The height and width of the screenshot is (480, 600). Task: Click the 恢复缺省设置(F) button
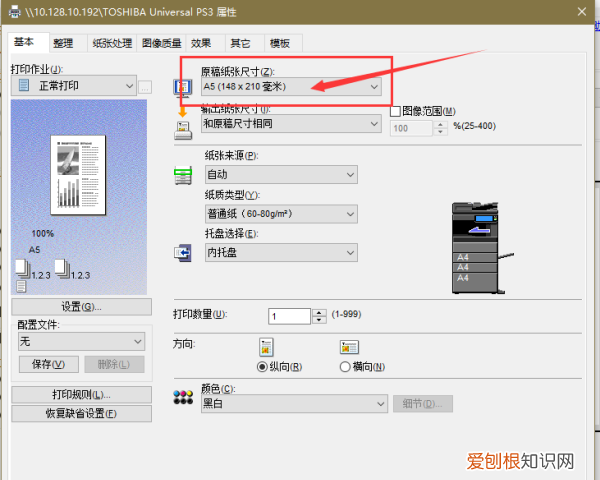(82, 413)
